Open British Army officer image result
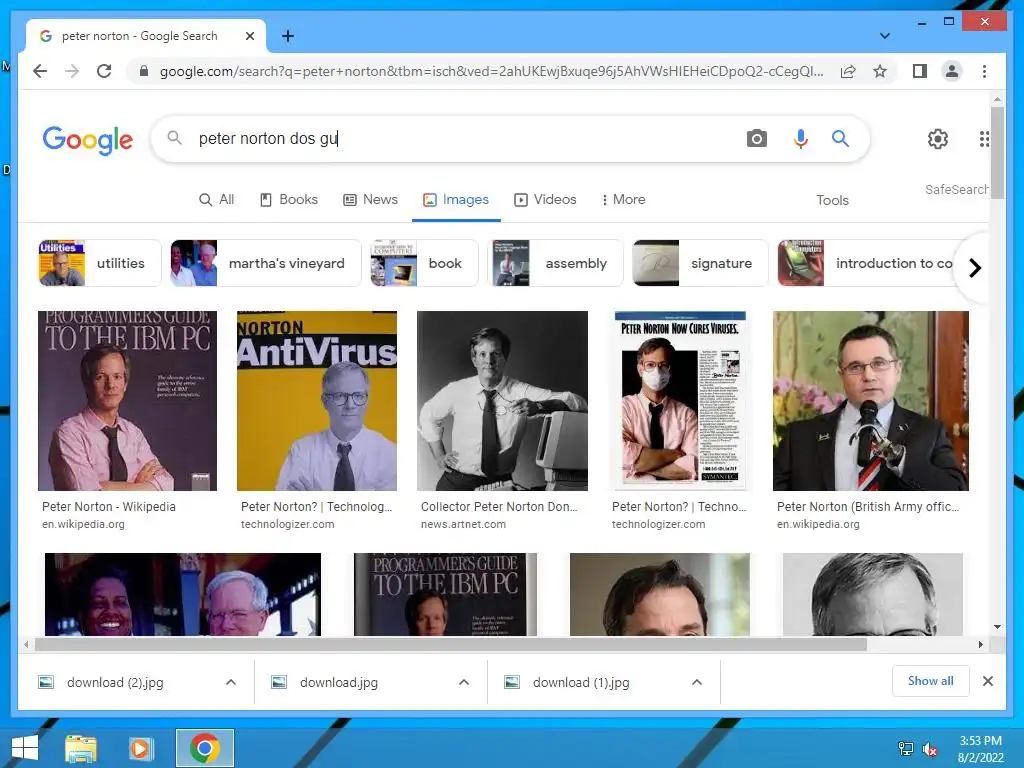Image resolution: width=1024 pixels, height=768 pixels. 871,400
